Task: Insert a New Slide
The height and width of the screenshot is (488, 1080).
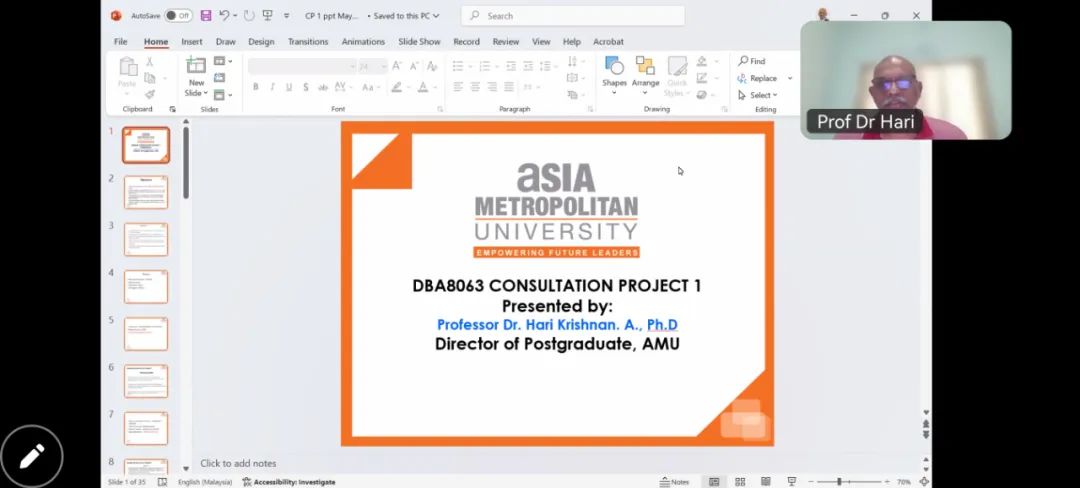Action: click(196, 75)
